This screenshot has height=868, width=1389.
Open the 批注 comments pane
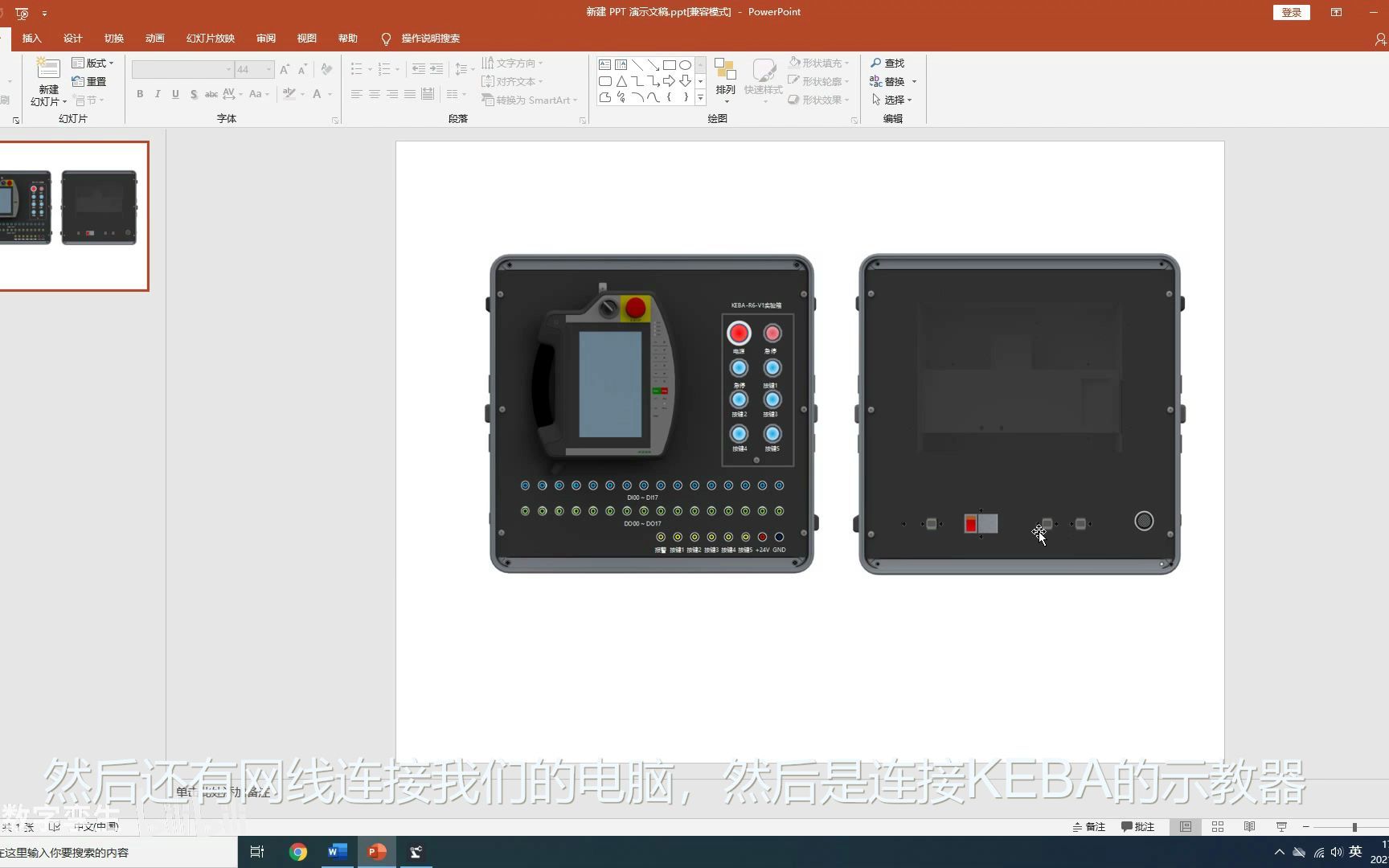[1137, 827]
